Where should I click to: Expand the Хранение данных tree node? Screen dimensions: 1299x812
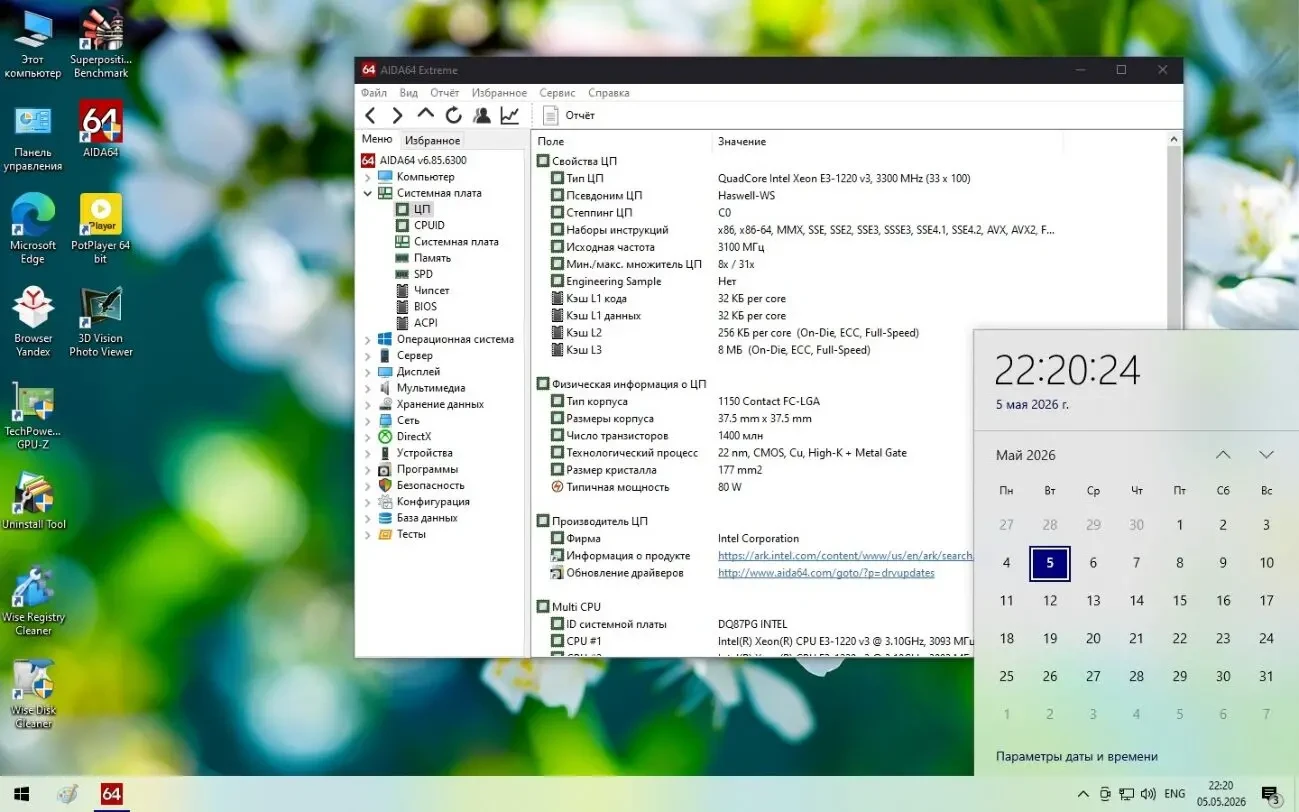click(367, 404)
